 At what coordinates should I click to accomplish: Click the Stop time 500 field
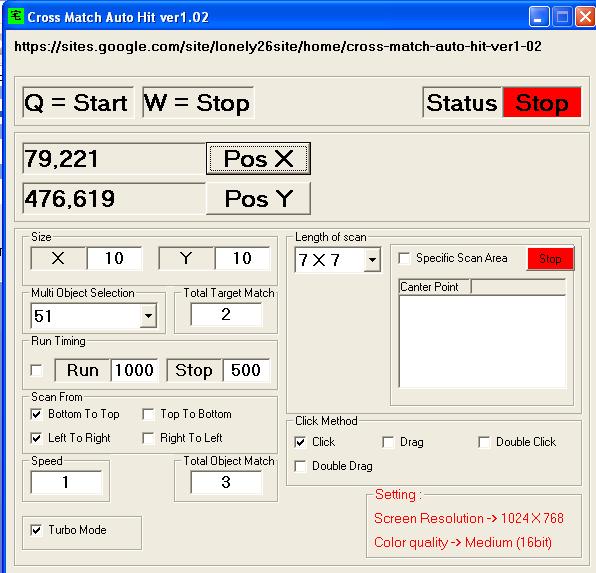point(246,370)
